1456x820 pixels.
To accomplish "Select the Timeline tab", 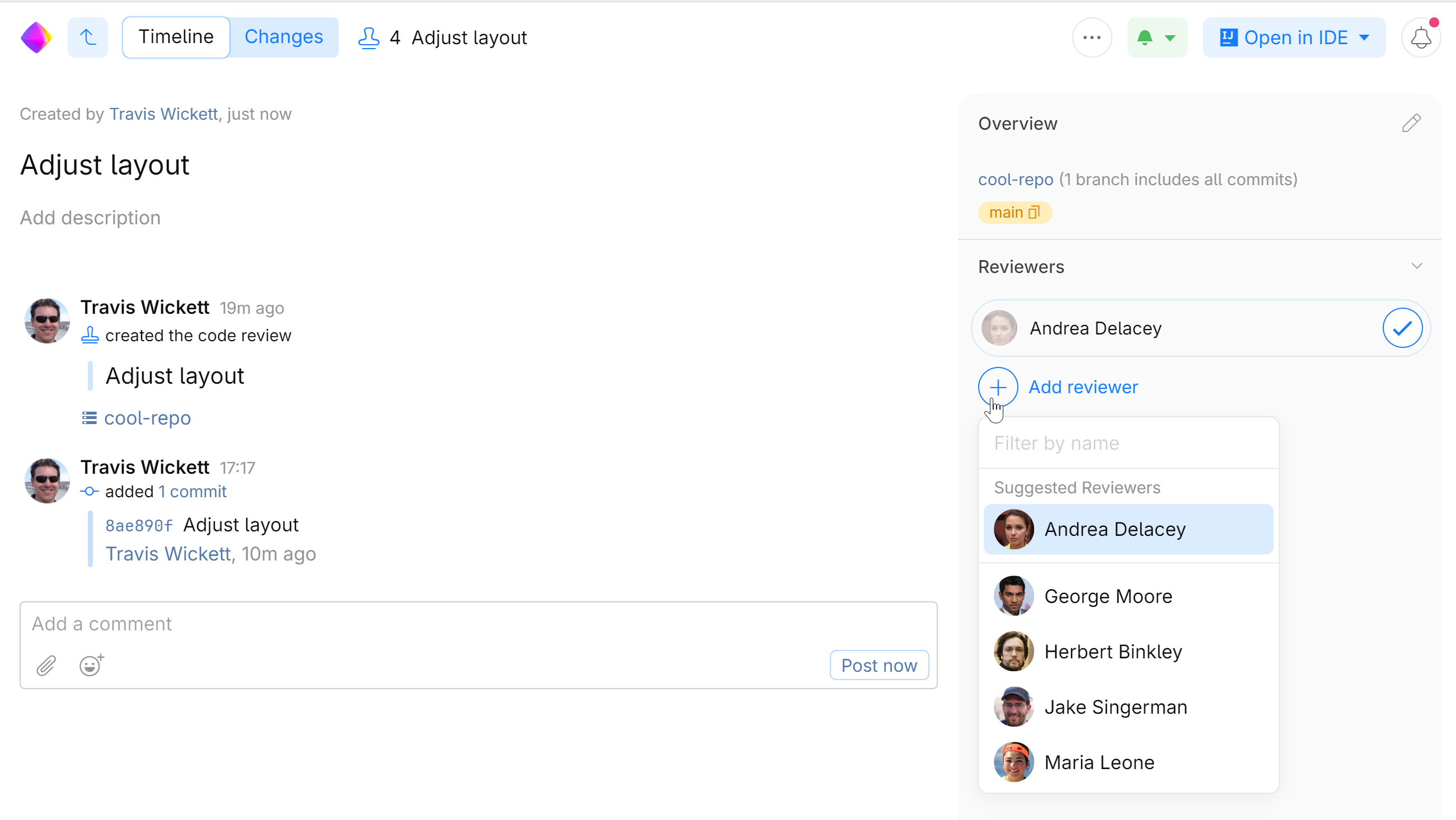I will tap(176, 37).
